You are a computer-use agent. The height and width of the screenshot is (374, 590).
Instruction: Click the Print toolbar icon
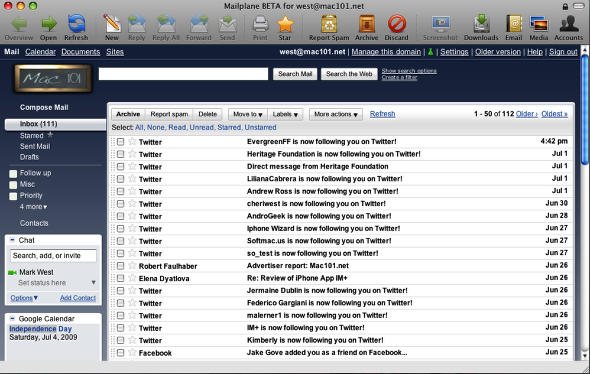[260, 24]
